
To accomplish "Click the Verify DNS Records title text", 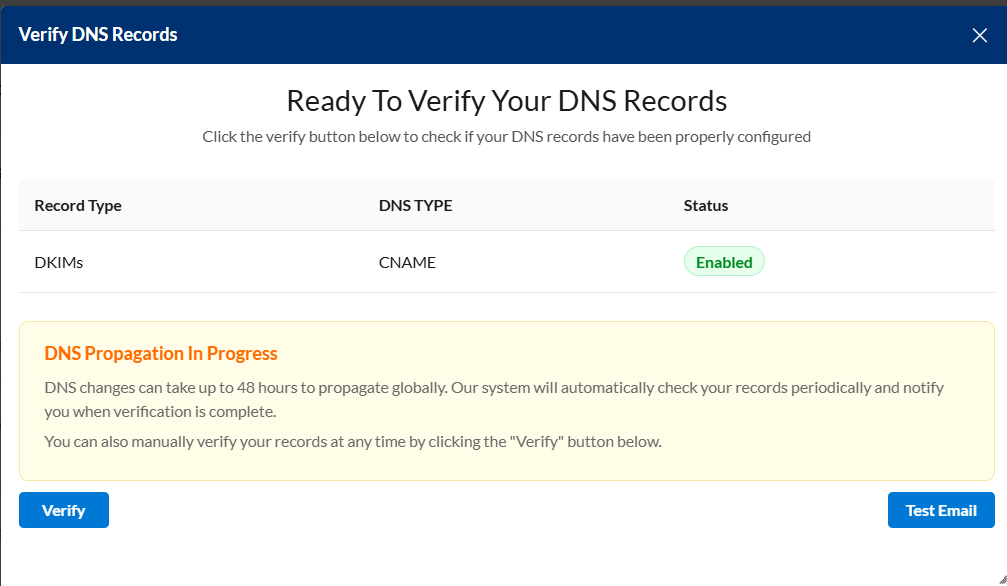I will [x=98, y=35].
